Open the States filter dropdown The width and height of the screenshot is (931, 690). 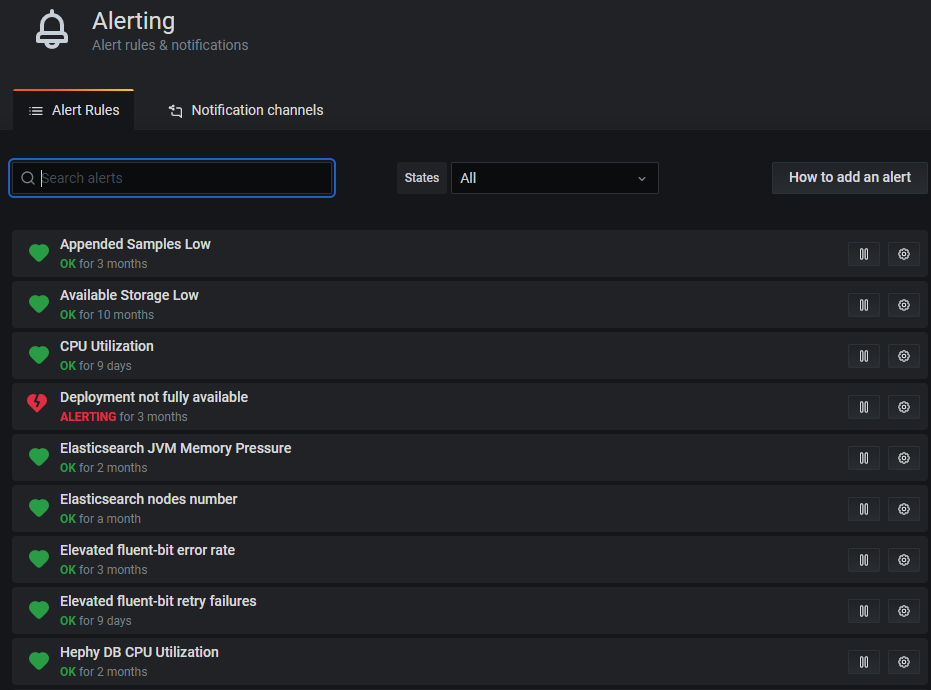click(554, 178)
